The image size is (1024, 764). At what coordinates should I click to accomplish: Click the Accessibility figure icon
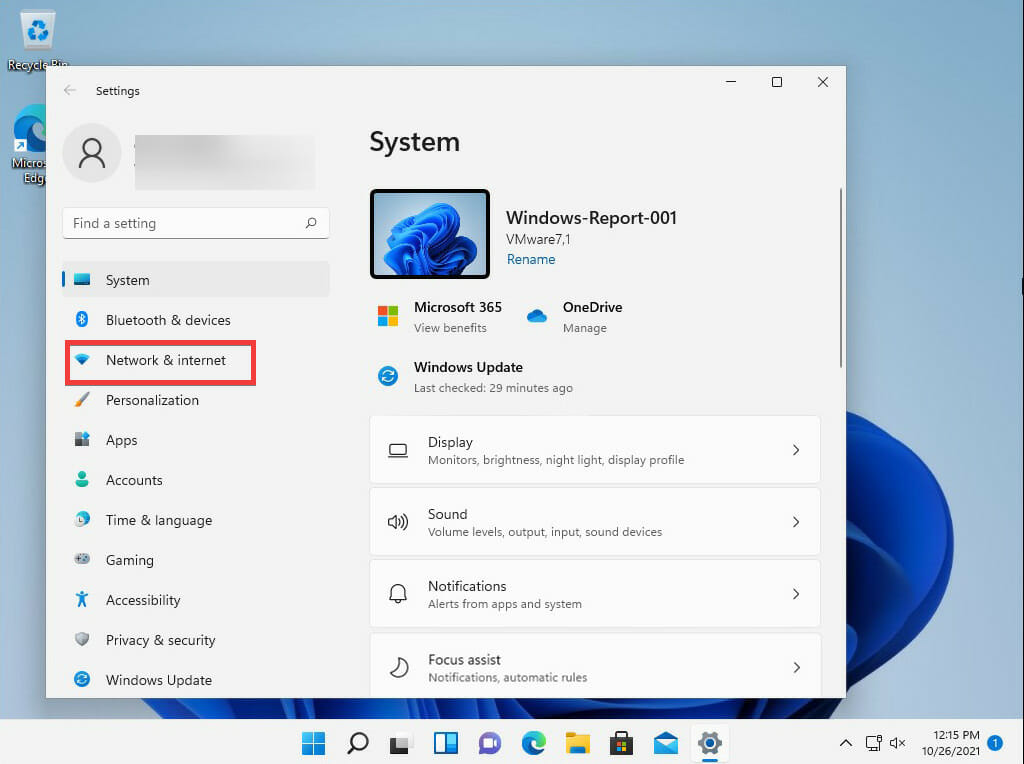click(x=83, y=600)
